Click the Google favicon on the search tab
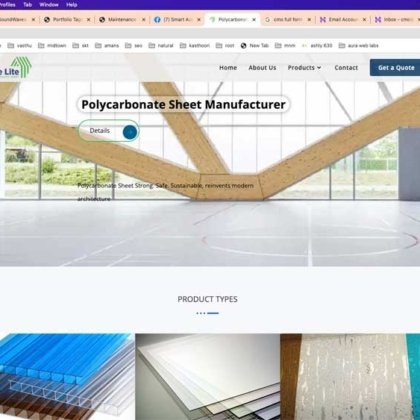Viewport: 420px width, 420px height. point(267,20)
